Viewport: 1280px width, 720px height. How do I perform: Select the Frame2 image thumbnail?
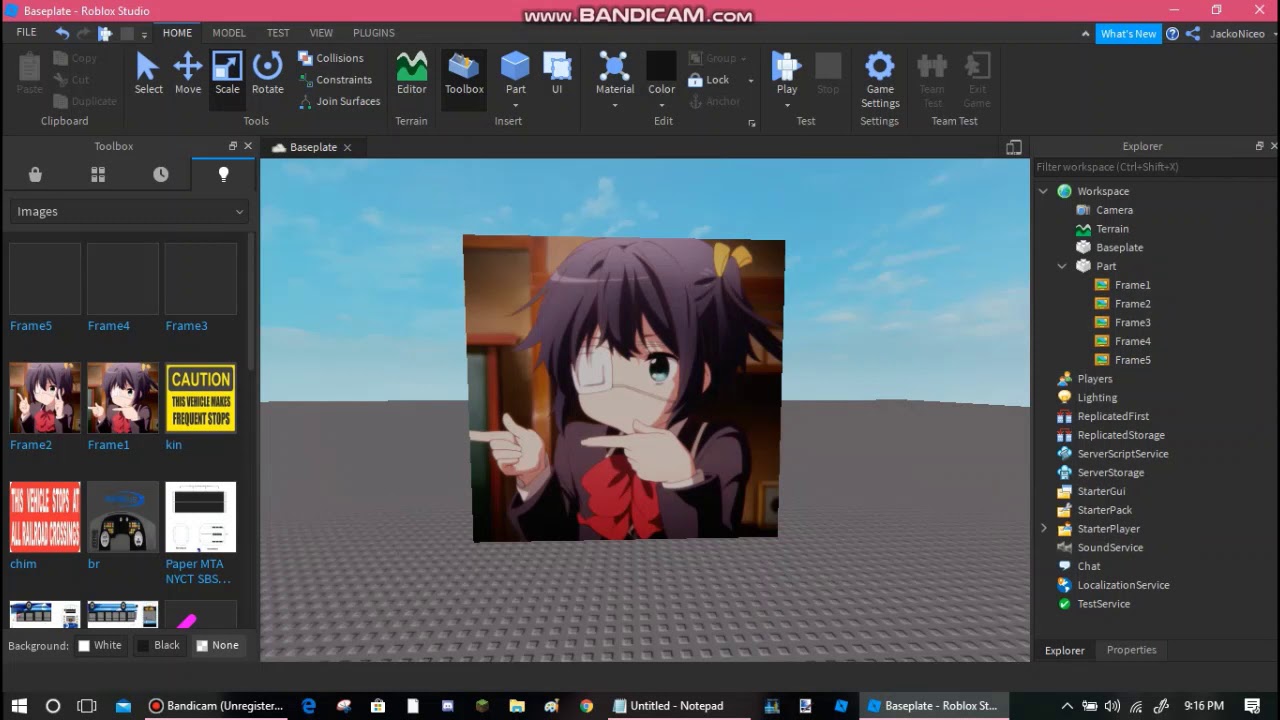(45, 398)
